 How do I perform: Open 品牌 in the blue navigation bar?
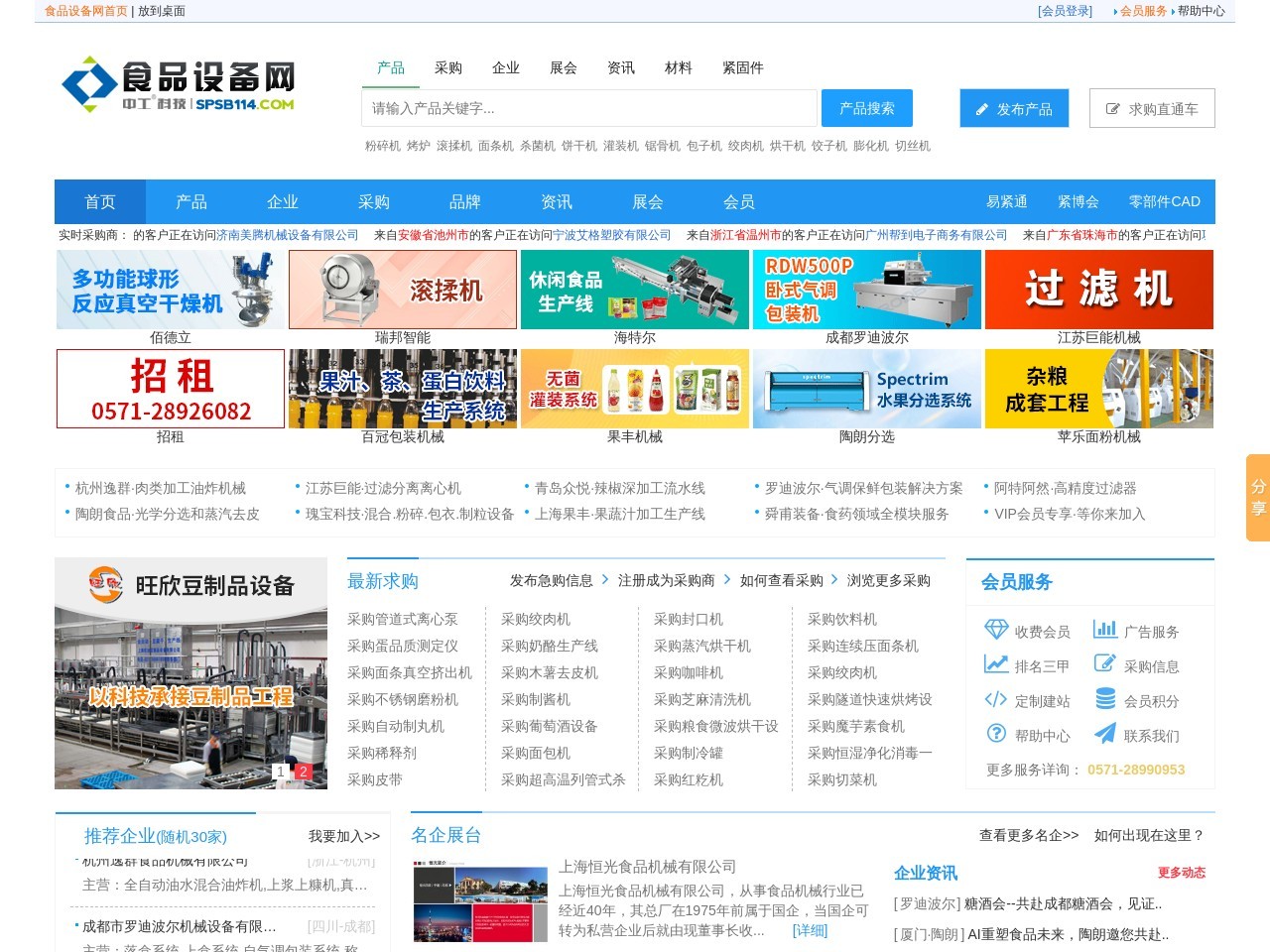pos(465,201)
